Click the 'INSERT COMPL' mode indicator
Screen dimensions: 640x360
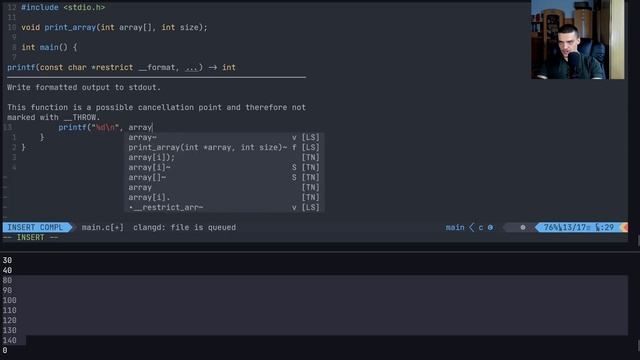[36, 227]
